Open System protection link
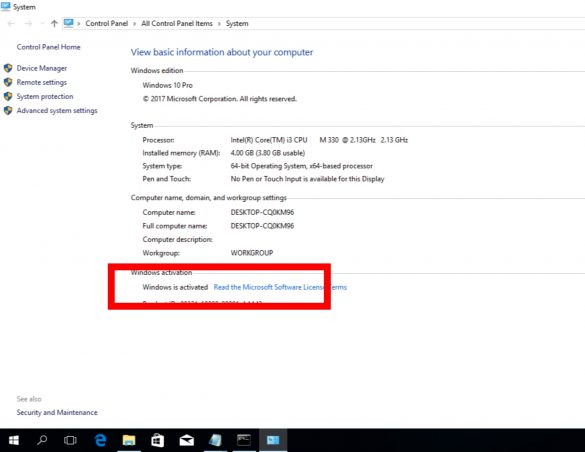 pyautogui.click(x=45, y=97)
